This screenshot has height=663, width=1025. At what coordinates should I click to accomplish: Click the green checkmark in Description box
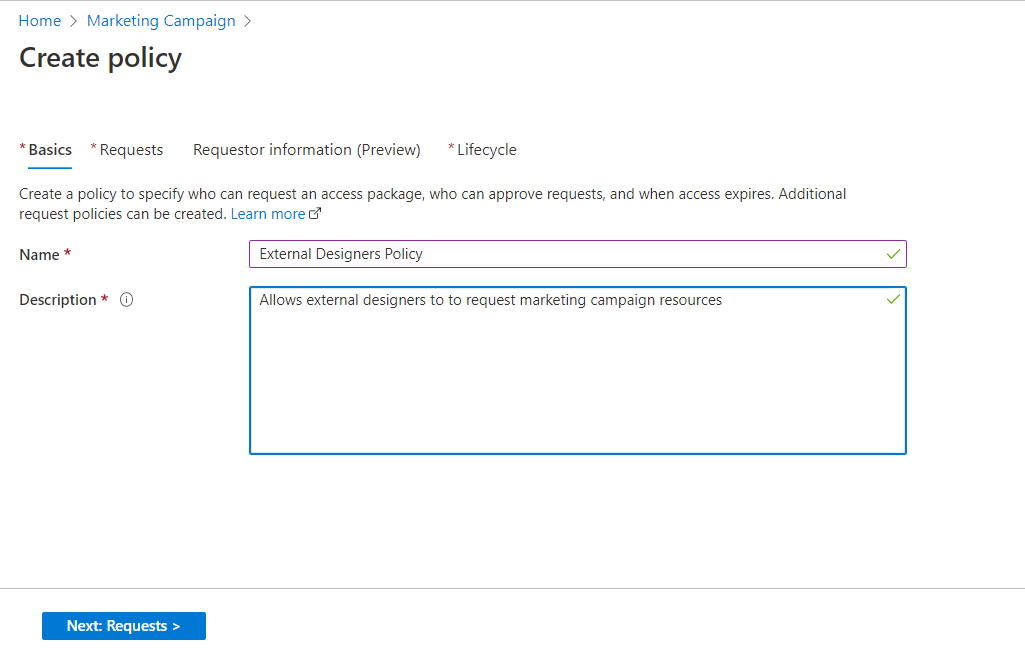(893, 299)
